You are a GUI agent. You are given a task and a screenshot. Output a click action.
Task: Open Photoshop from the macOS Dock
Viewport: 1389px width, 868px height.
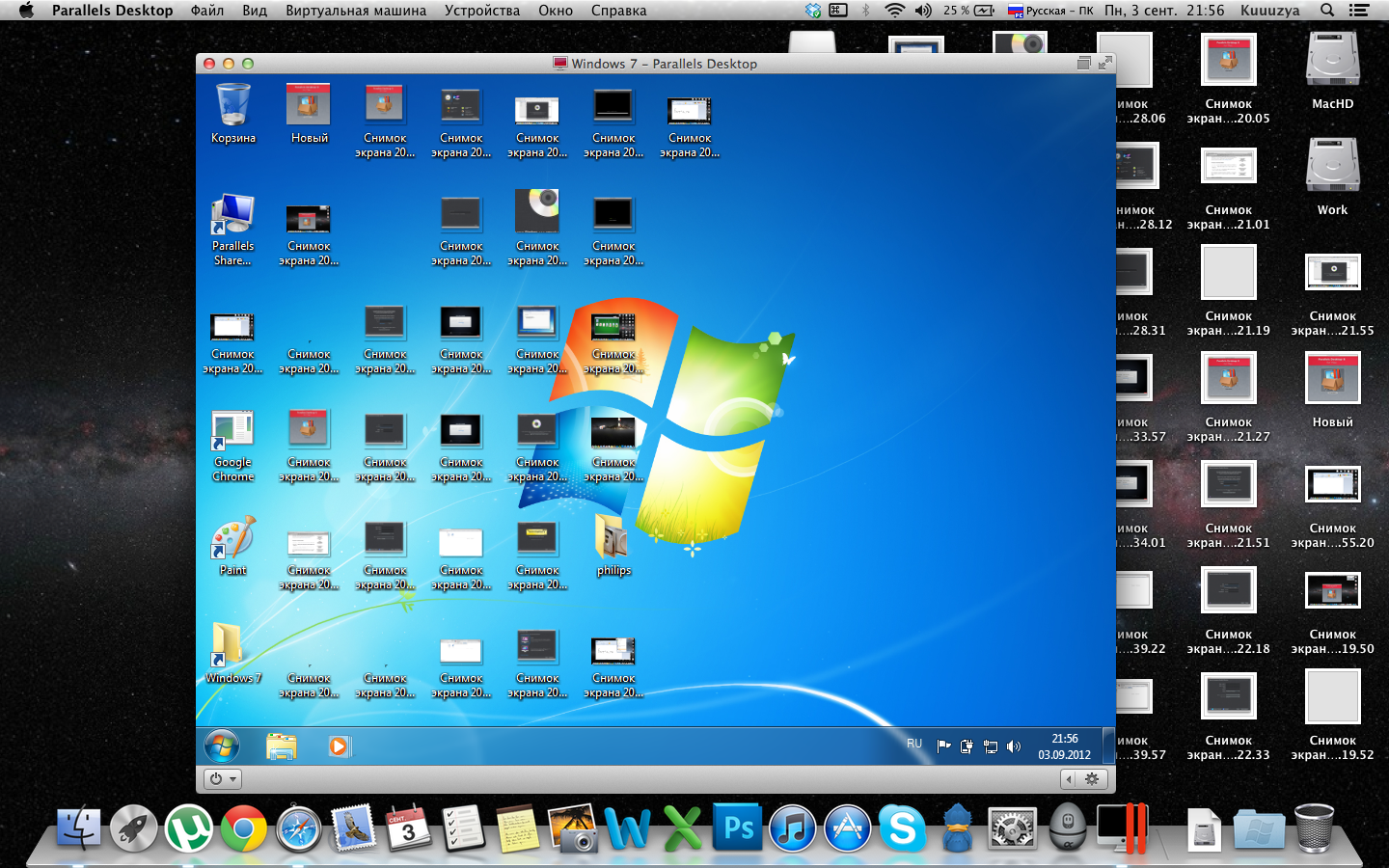[738, 828]
